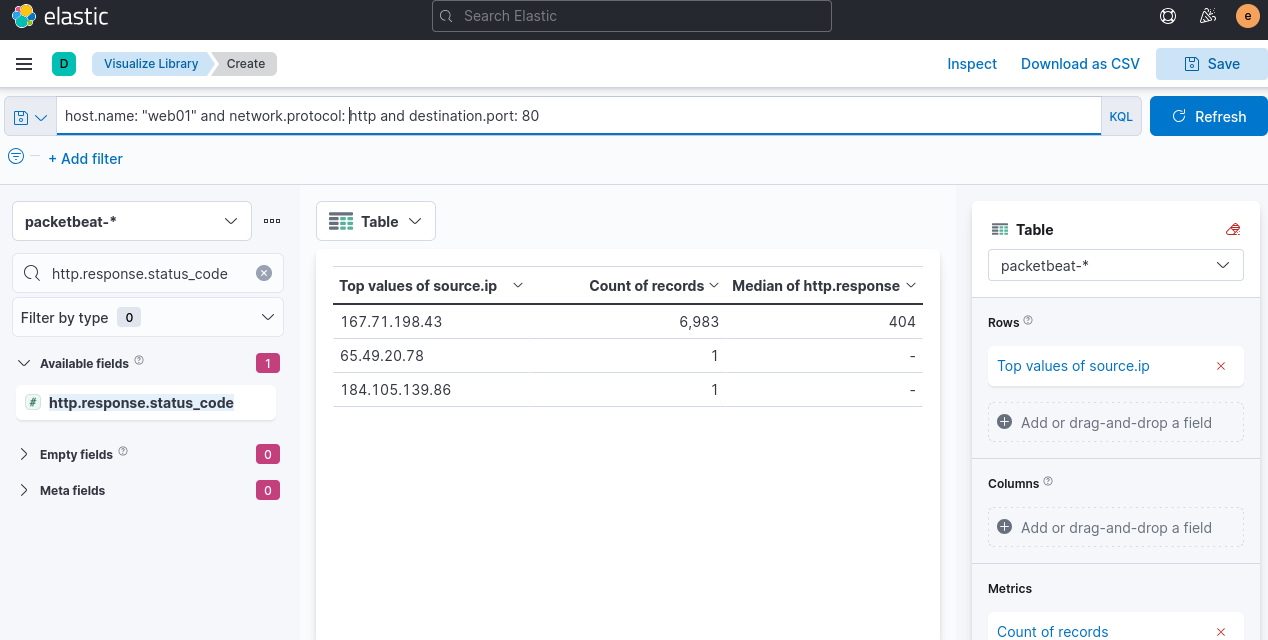
Task: Click the Elastic logo
Action: tap(60, 17)
